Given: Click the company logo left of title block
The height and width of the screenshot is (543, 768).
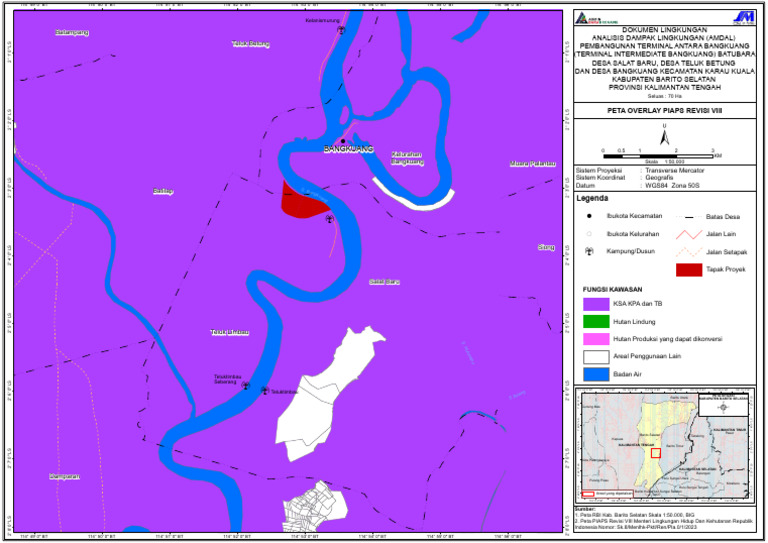Looking at the screenshot, I should coord(597,19).
